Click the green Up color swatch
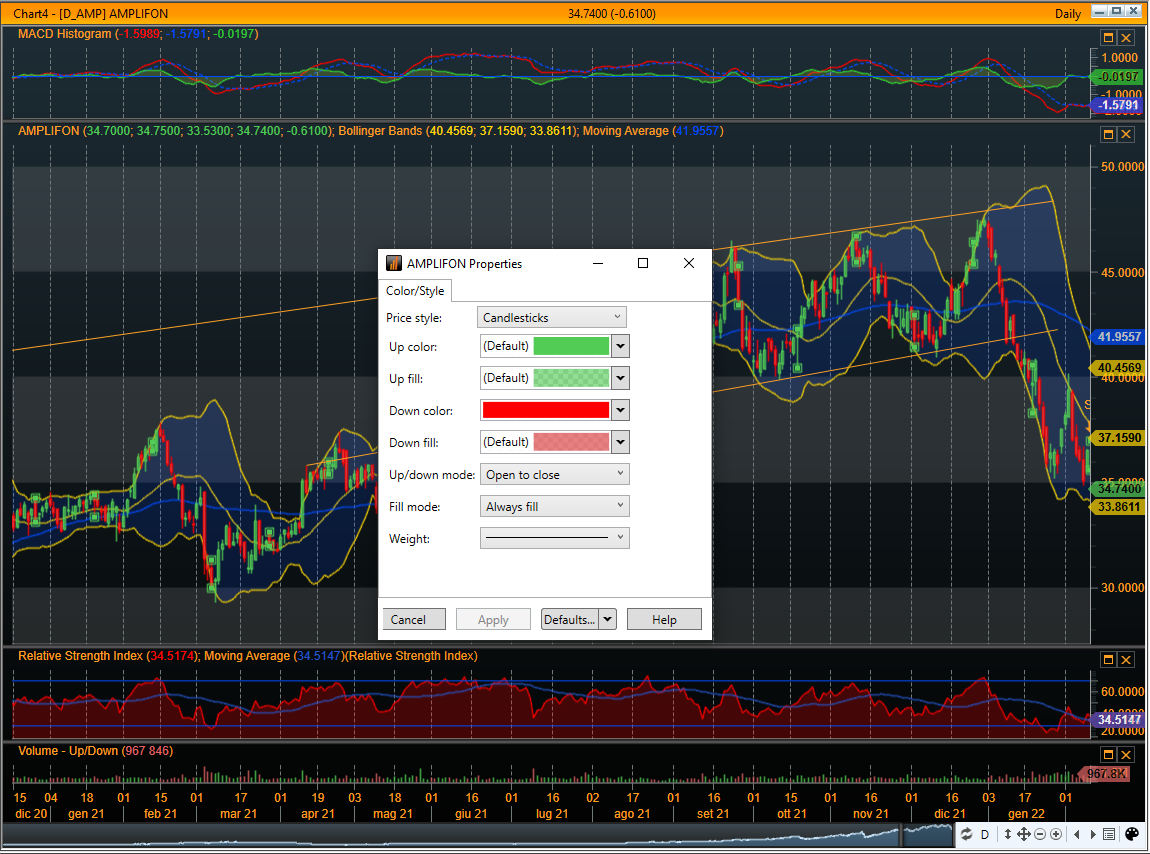1150x854 pixels. [x=571, y=346]
